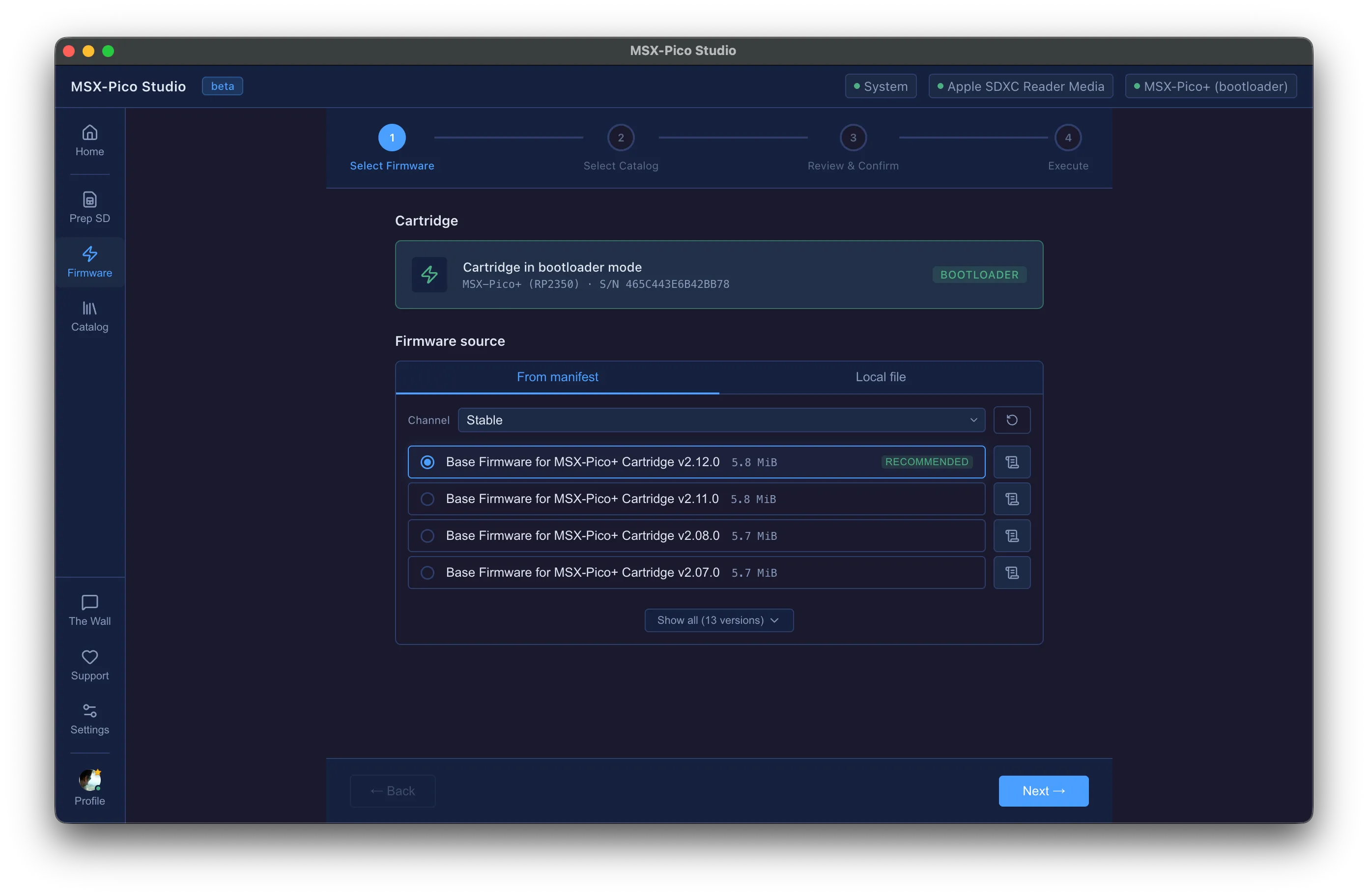Open the Profile avatar
The image size is (1368, 896).
(89, 788)
